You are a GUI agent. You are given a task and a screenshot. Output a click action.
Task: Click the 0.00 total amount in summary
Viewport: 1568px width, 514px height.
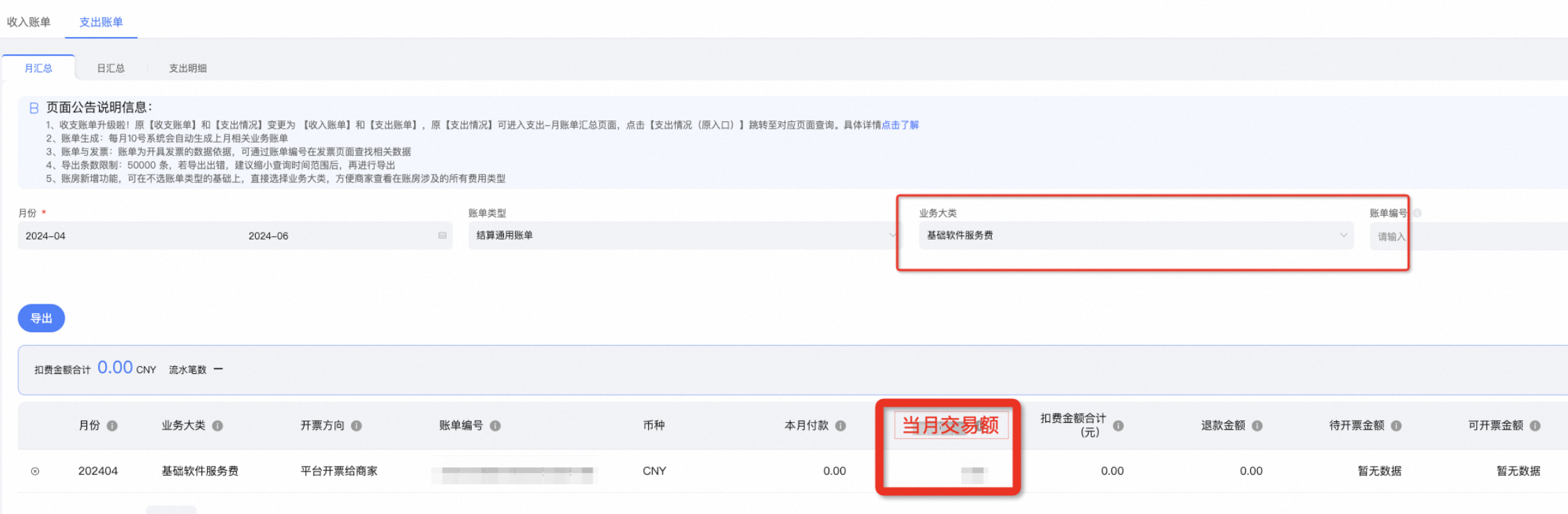pos(115,367)
